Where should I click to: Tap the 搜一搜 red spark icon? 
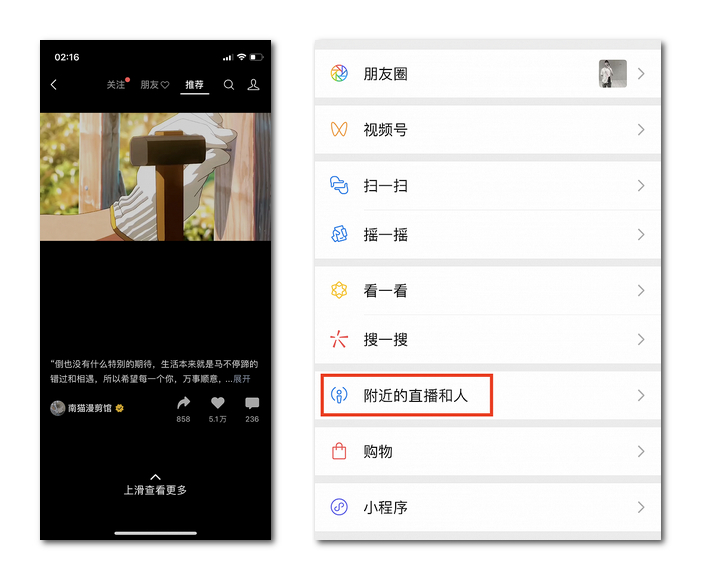click(x=339, y=339)
